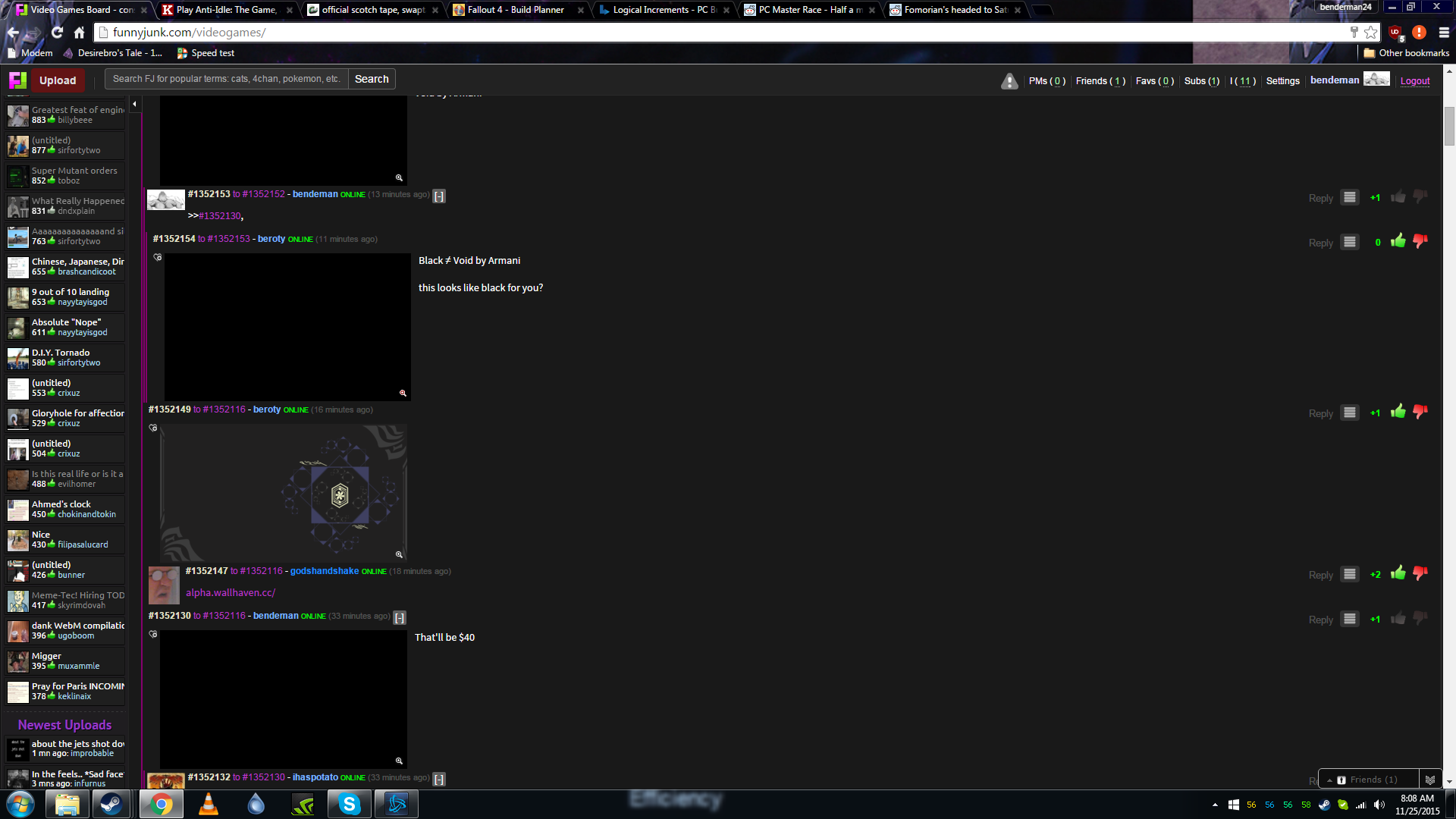1456x819 pixels.
Task: Thumb up godshandshake's comment #1352147
Action: [1398, 573]
